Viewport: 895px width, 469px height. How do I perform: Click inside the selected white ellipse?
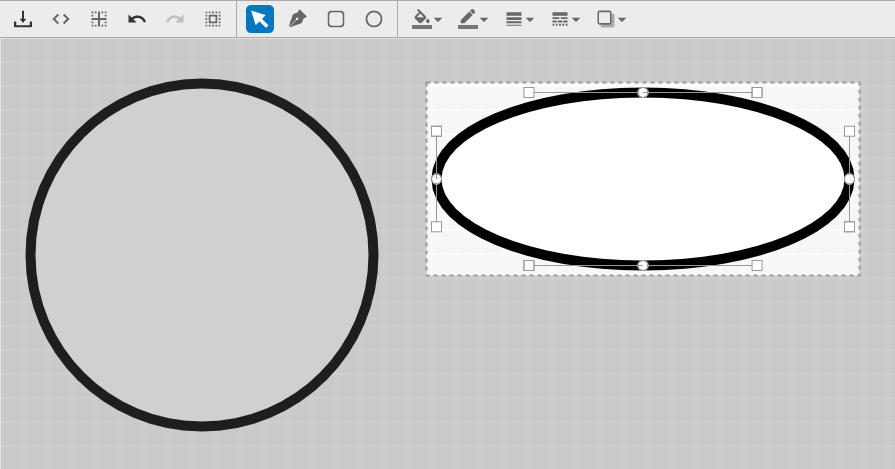click(643, 179)
